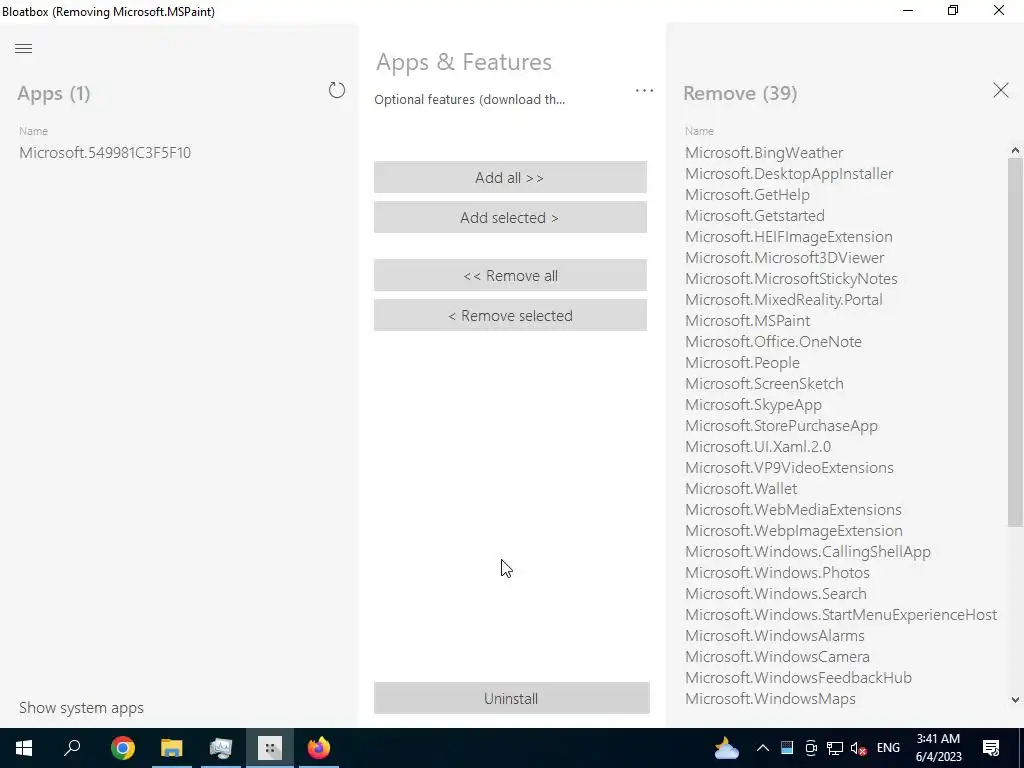Switch to Bloatbox taskbar icon
This screenshot has width=1024, height=768.
click(270, 748)
